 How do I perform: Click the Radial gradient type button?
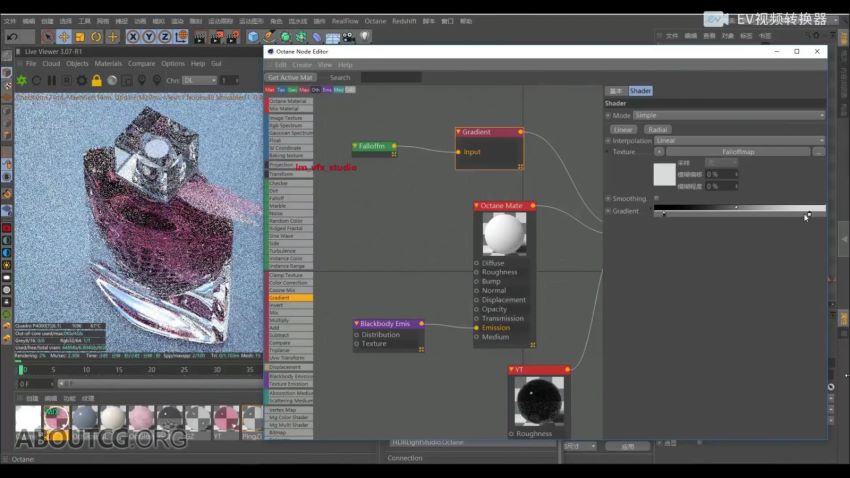(658, 130)
